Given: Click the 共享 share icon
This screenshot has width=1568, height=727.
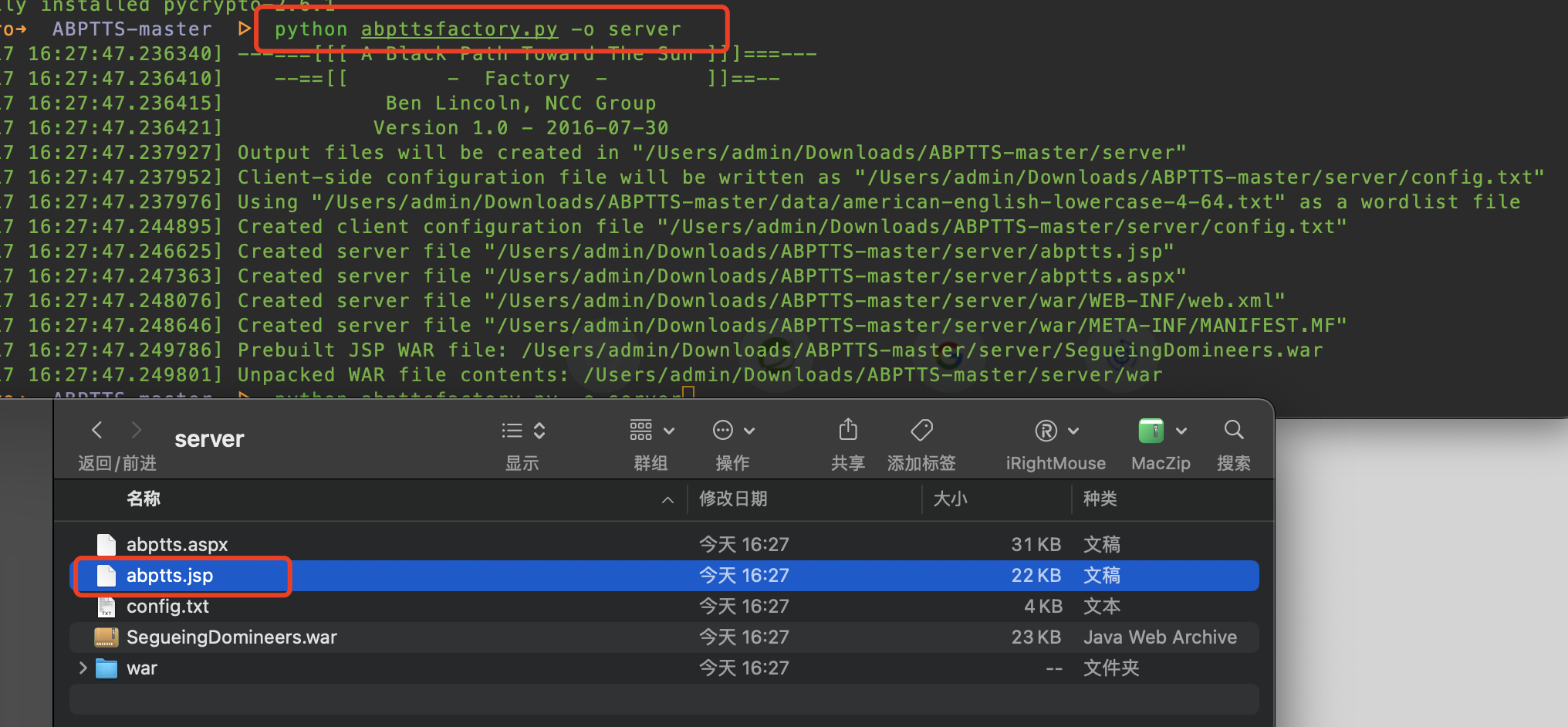Looking at the screenshot, I should click(848, 429).
